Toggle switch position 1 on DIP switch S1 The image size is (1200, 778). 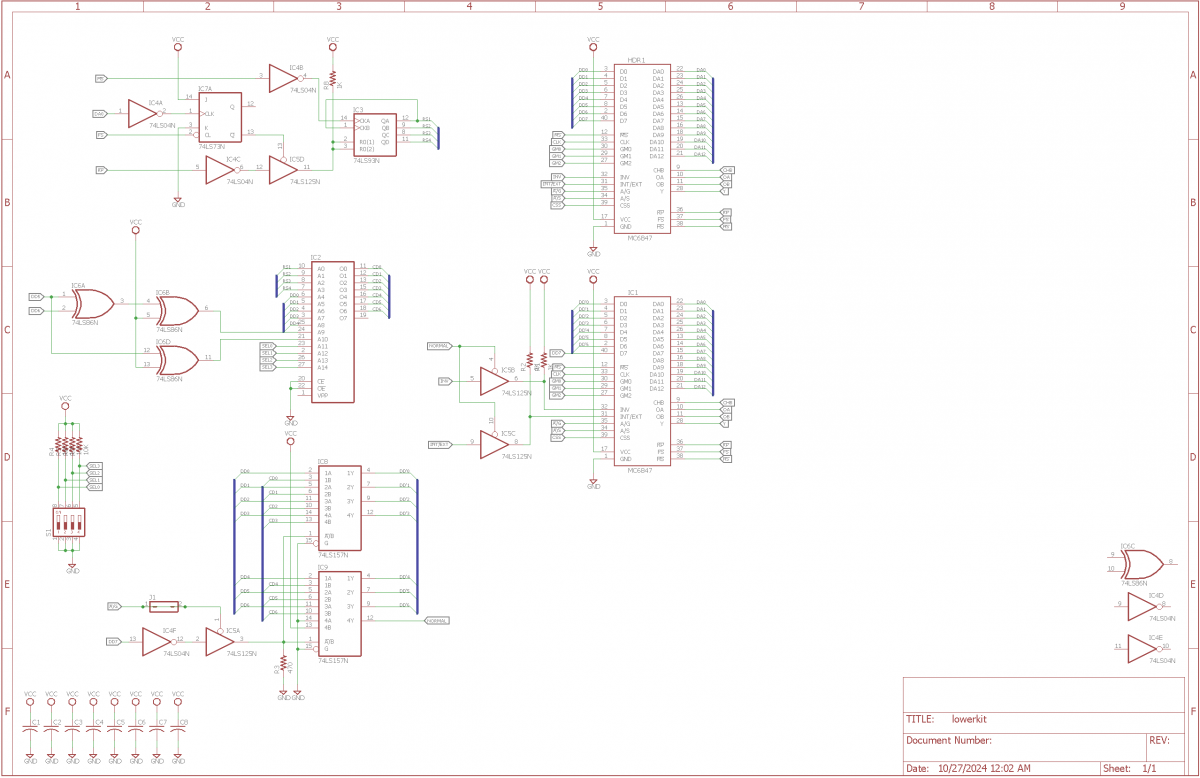[58, 523]
